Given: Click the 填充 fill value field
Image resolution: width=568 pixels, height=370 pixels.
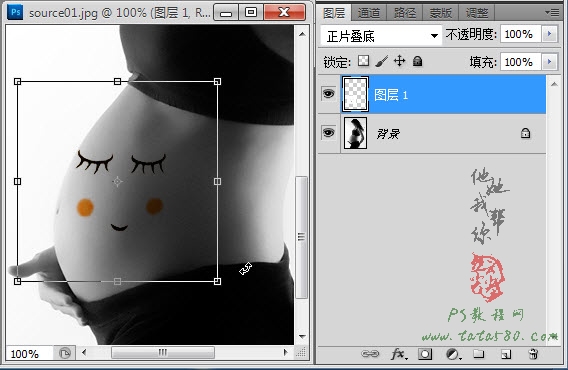Looking at the screenshot, I should pos(521,62).
